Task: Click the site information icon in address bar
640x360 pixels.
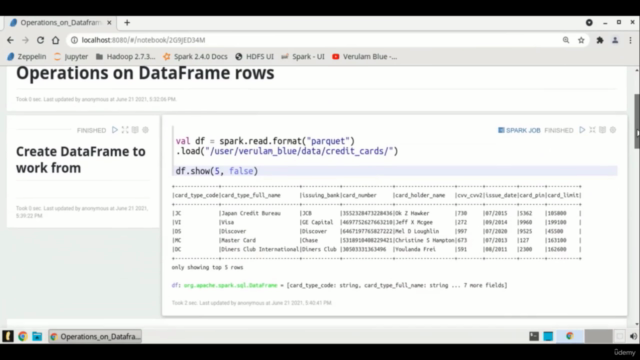Action: pyautogui.click(x=74, y=40)
